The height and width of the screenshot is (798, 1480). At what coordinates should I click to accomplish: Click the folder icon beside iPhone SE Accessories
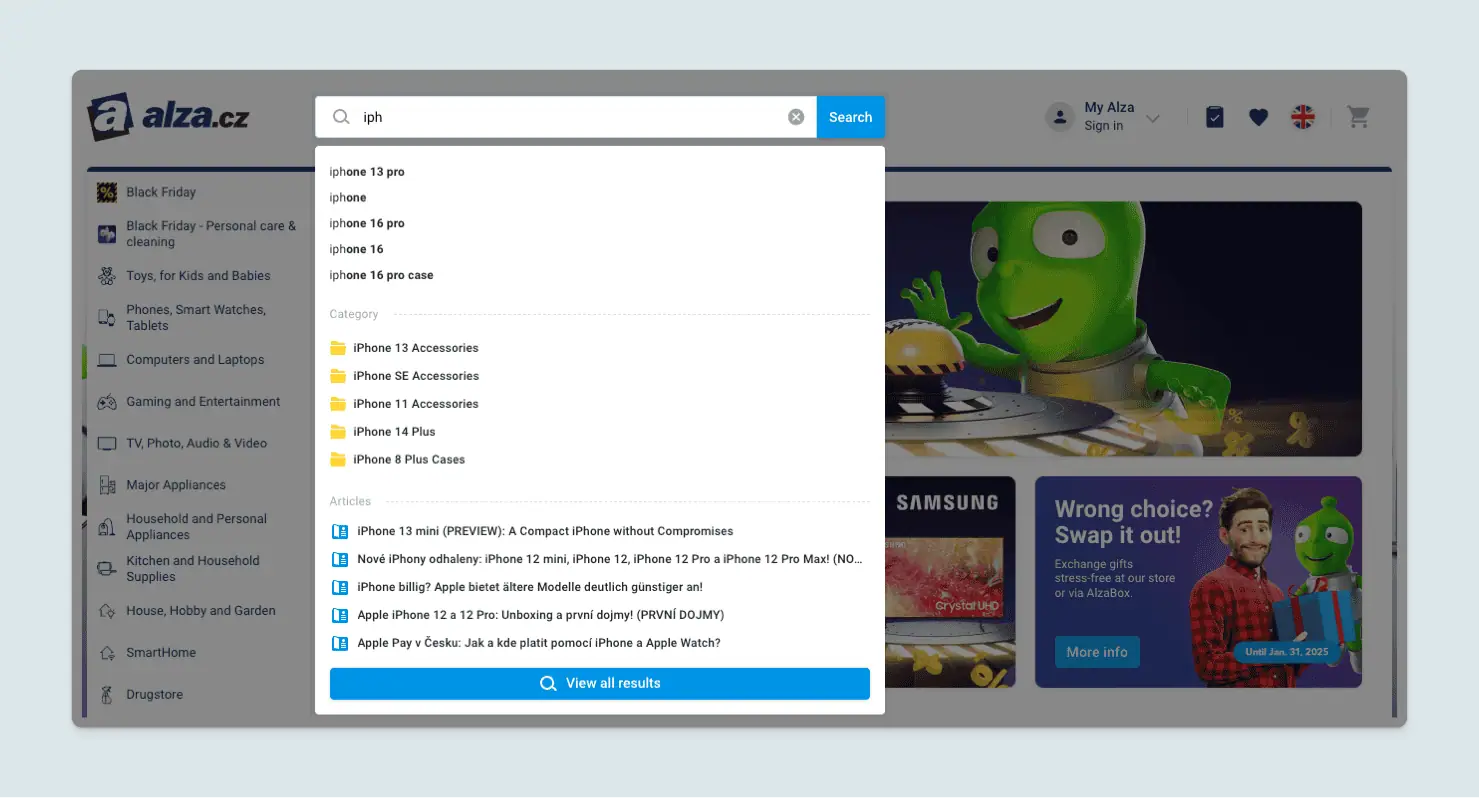(338, 376)
